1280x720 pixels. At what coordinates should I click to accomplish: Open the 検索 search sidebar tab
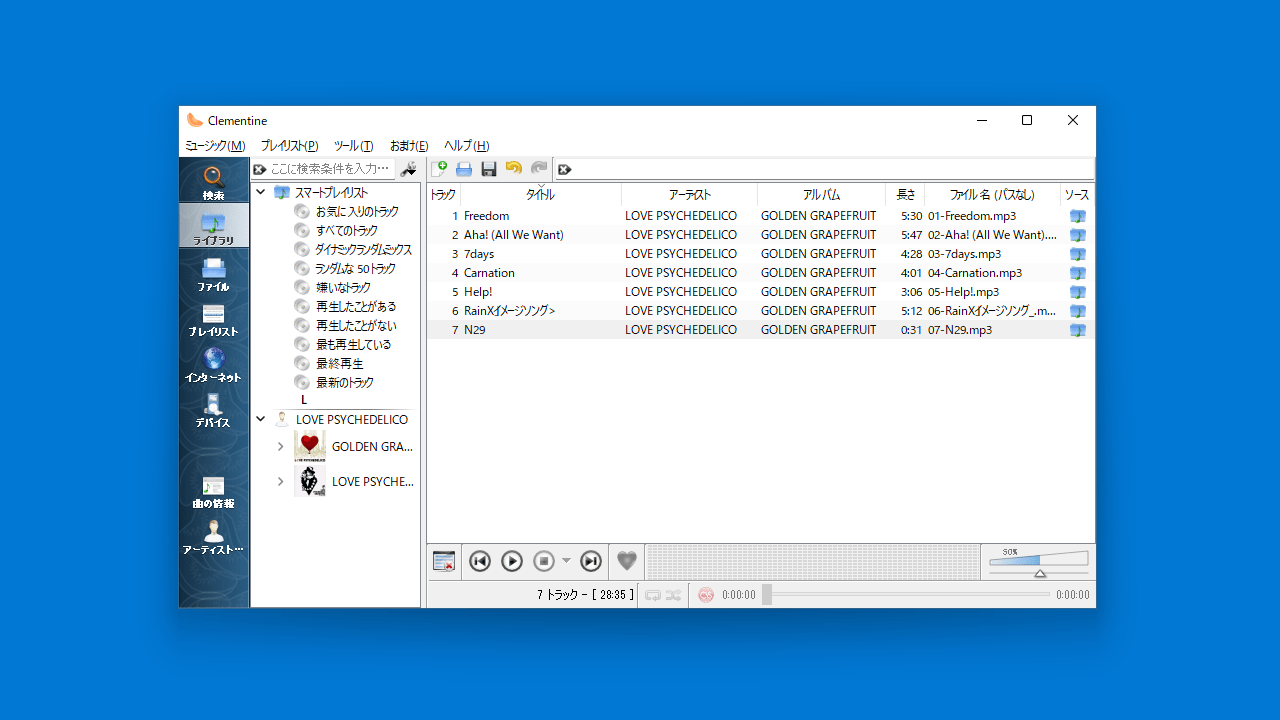coord(214,182)
